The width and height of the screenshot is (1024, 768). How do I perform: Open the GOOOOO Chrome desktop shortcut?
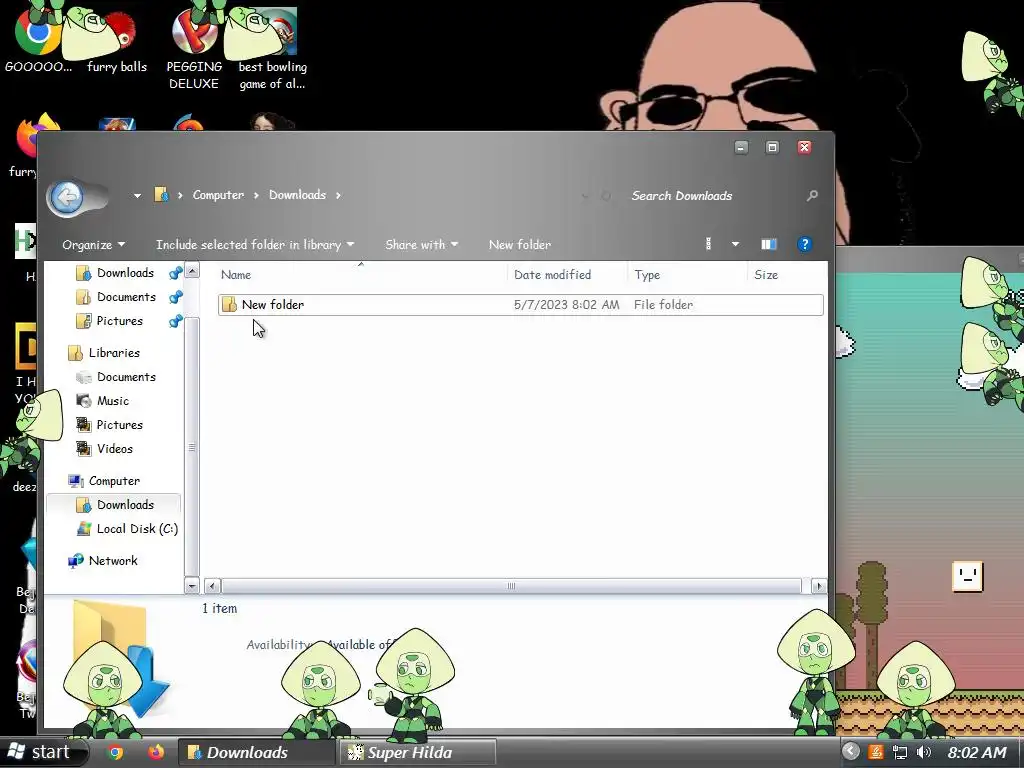[38, 40]
